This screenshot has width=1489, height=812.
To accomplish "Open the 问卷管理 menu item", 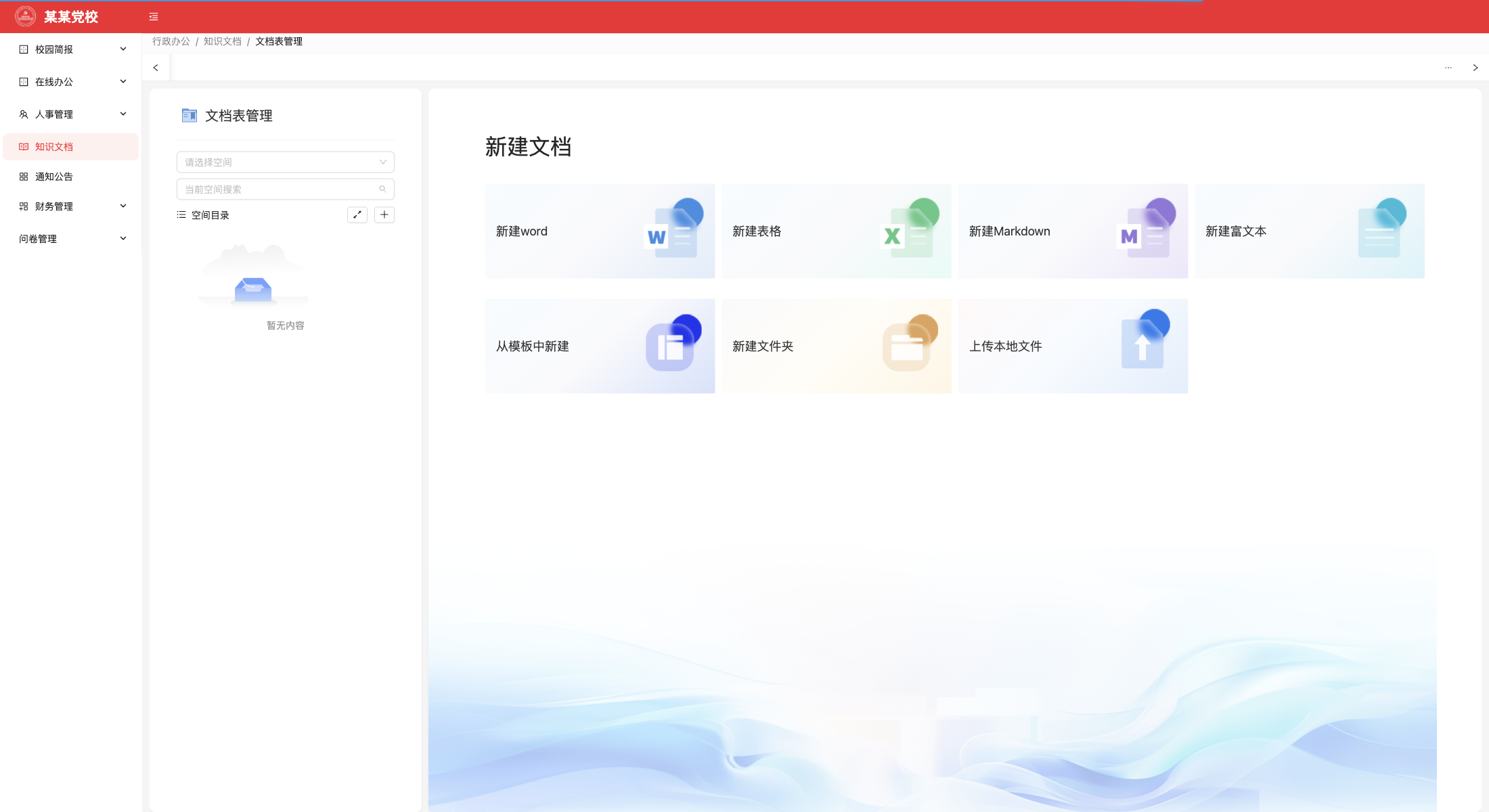I will pos(71,239).
